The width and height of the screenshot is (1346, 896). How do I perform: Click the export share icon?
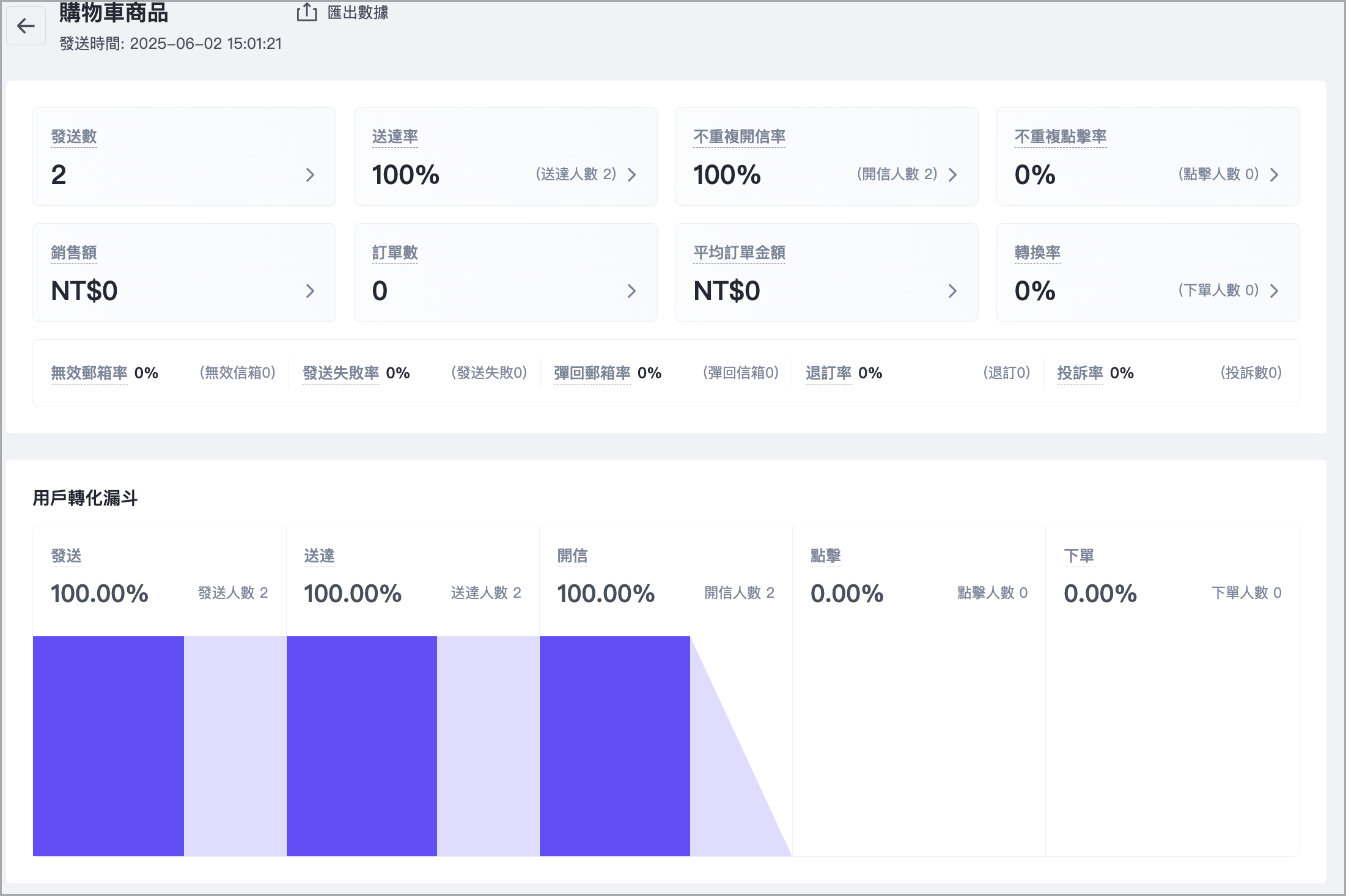(307, 12)
